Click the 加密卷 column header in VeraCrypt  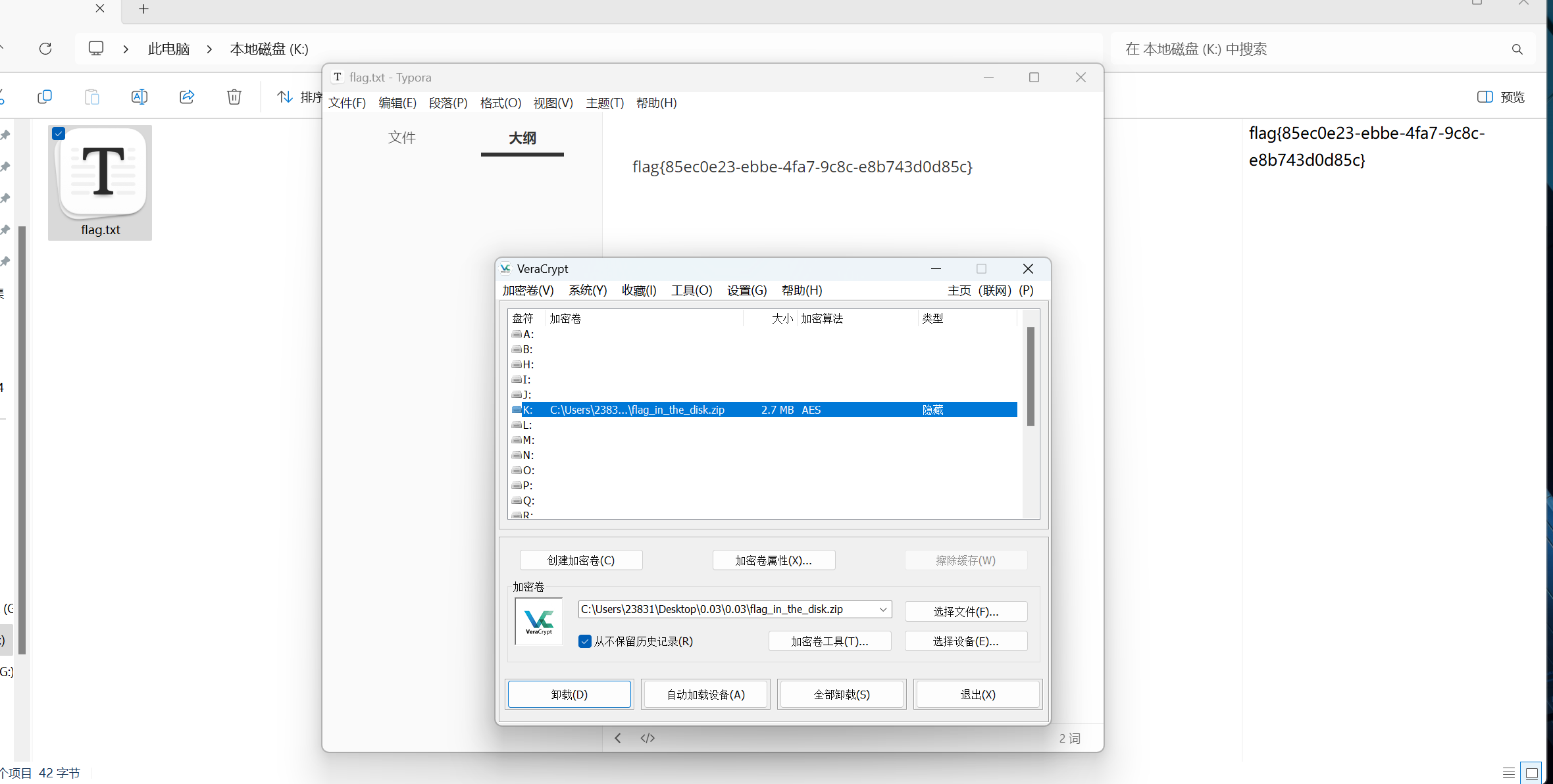click(x=645, y=318)
